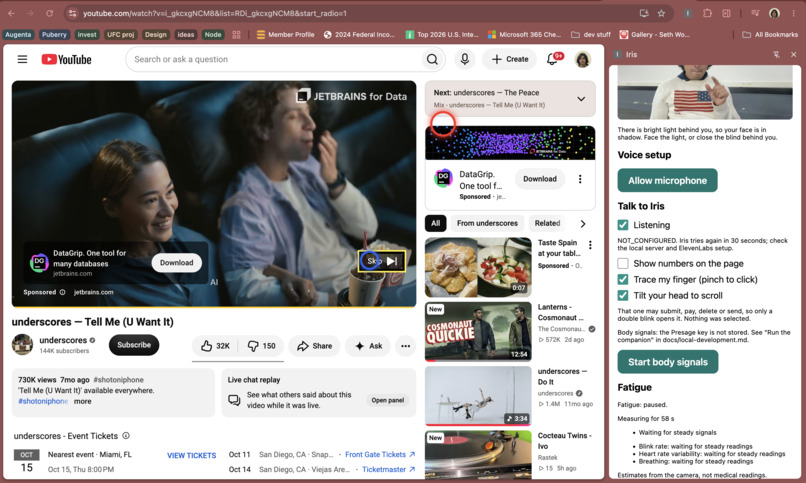Toggle the Listening checkbox
This screenshot has height=483, width=806.
click(x=623, y=225)
